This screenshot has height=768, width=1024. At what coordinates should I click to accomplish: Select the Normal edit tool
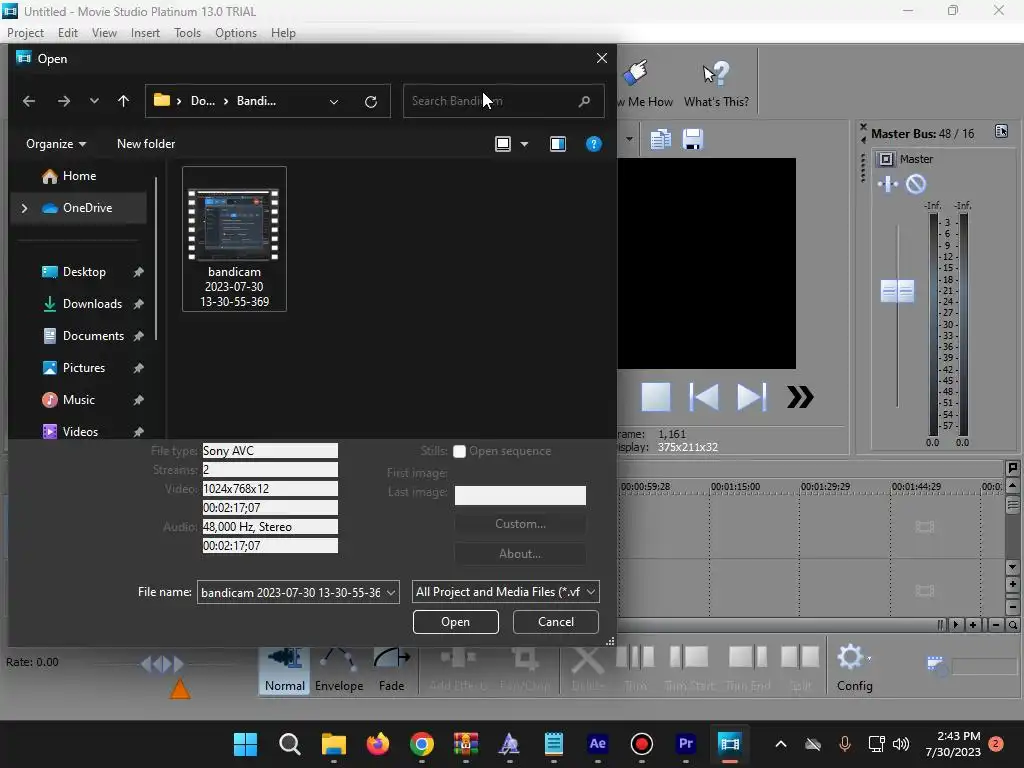285,670
